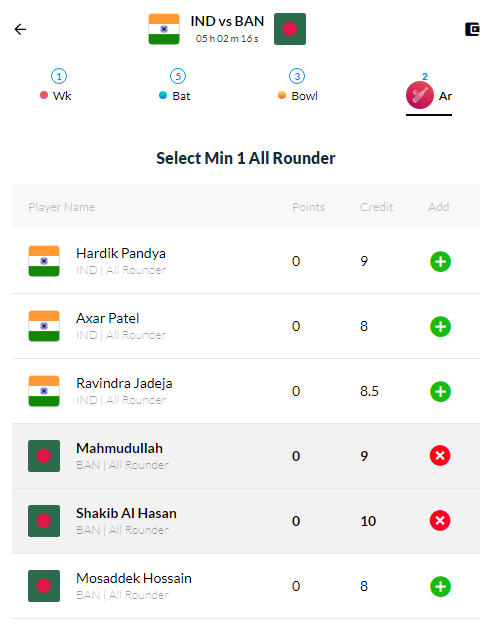Sort by Credit column header
Viewport: 493px width, 630px height.
coord(376,207)
